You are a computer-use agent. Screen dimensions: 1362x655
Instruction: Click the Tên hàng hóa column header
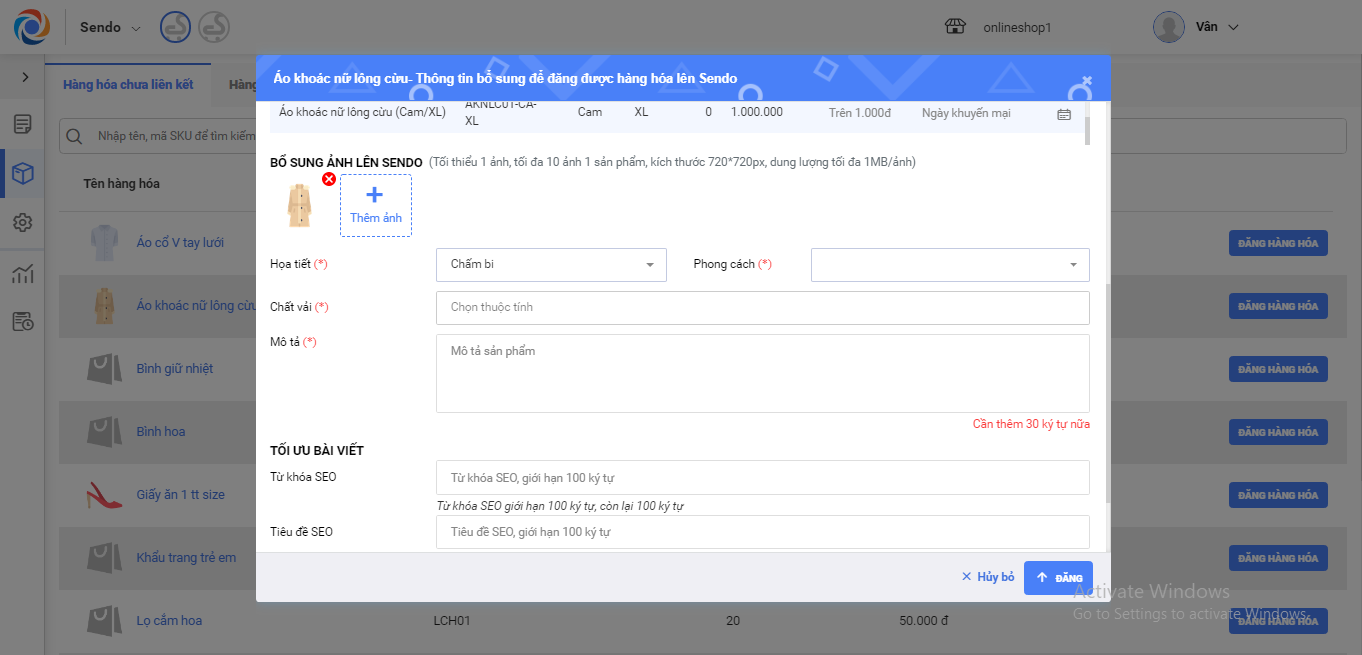[x=121, y=184]
